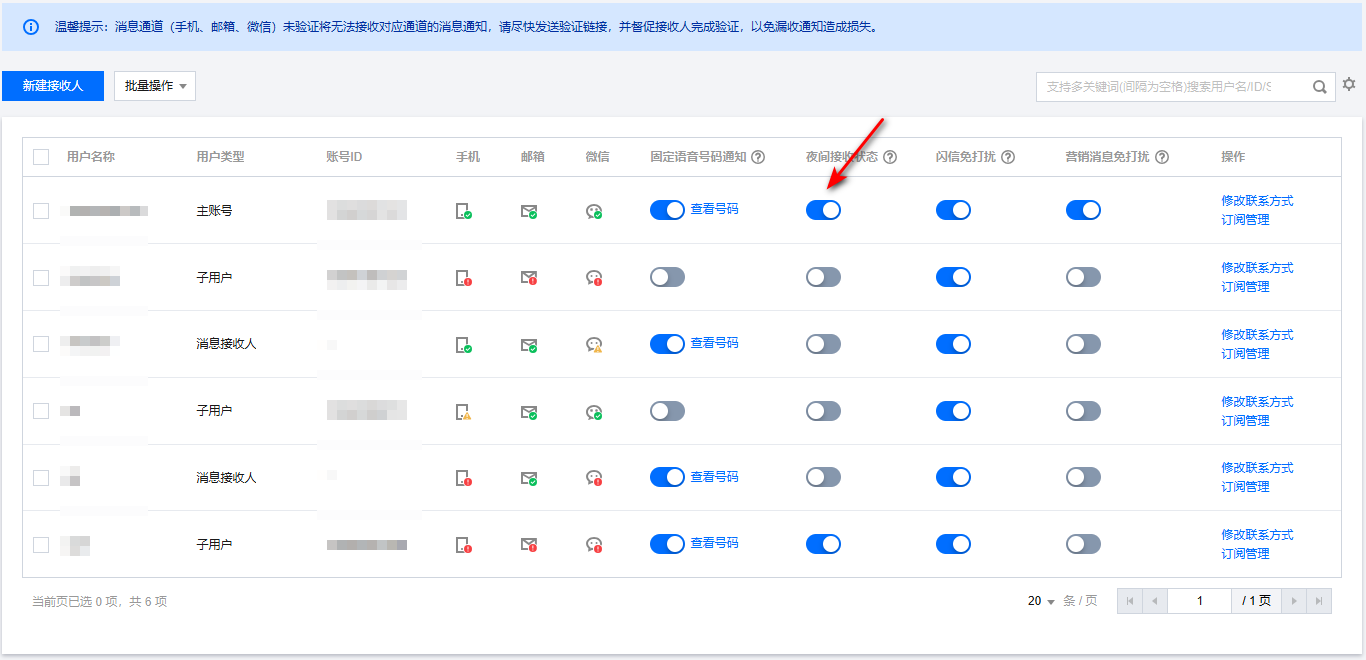Viewport: 1366px width, 660px height.
Task: Click help icon beside 营销消息免打扰 header
Action: 1162,157
